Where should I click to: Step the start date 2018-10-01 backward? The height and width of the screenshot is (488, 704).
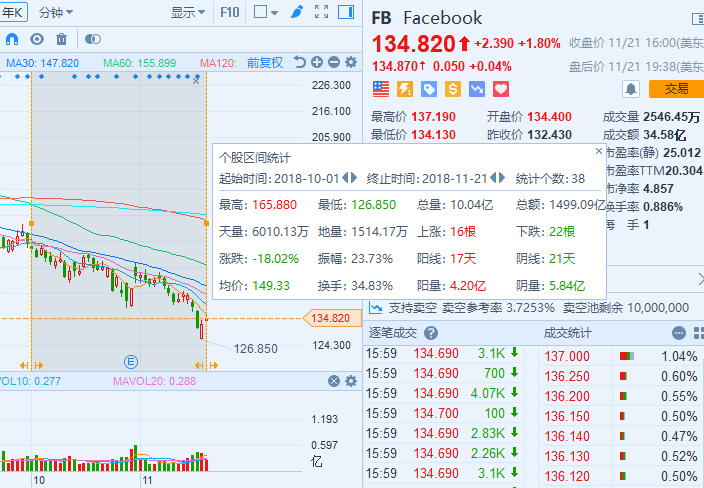(x=345, y=178)
